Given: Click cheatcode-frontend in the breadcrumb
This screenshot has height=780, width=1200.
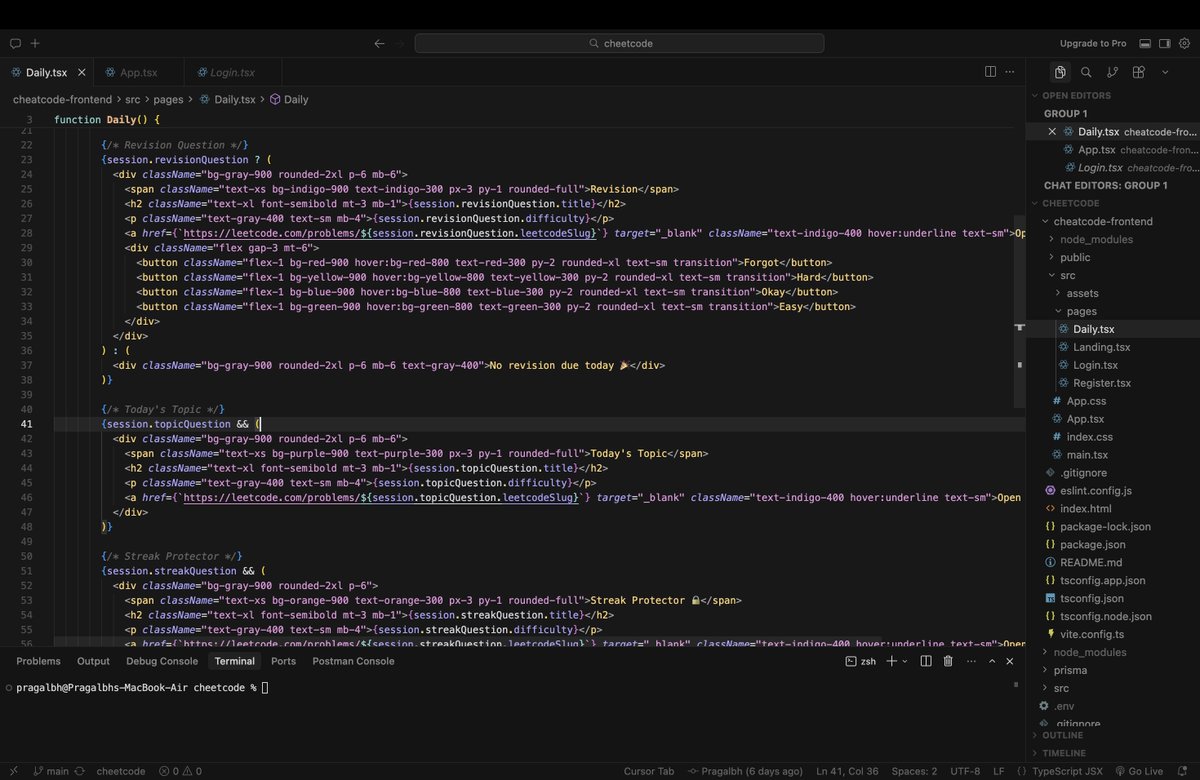Looking at the screenshot, I should [x=64, y=99].
